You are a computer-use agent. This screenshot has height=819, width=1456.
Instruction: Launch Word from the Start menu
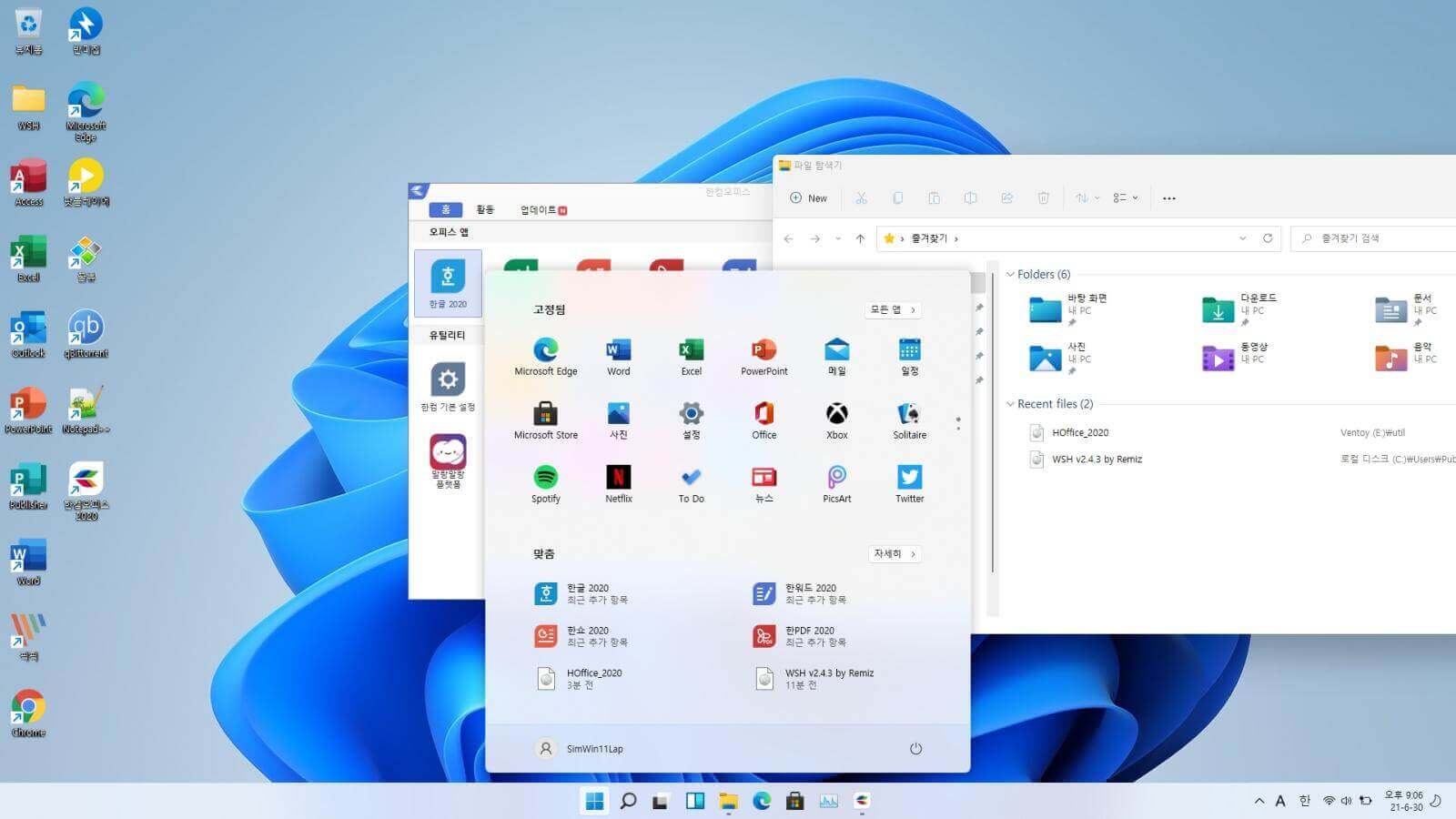(x=618, y=357)
